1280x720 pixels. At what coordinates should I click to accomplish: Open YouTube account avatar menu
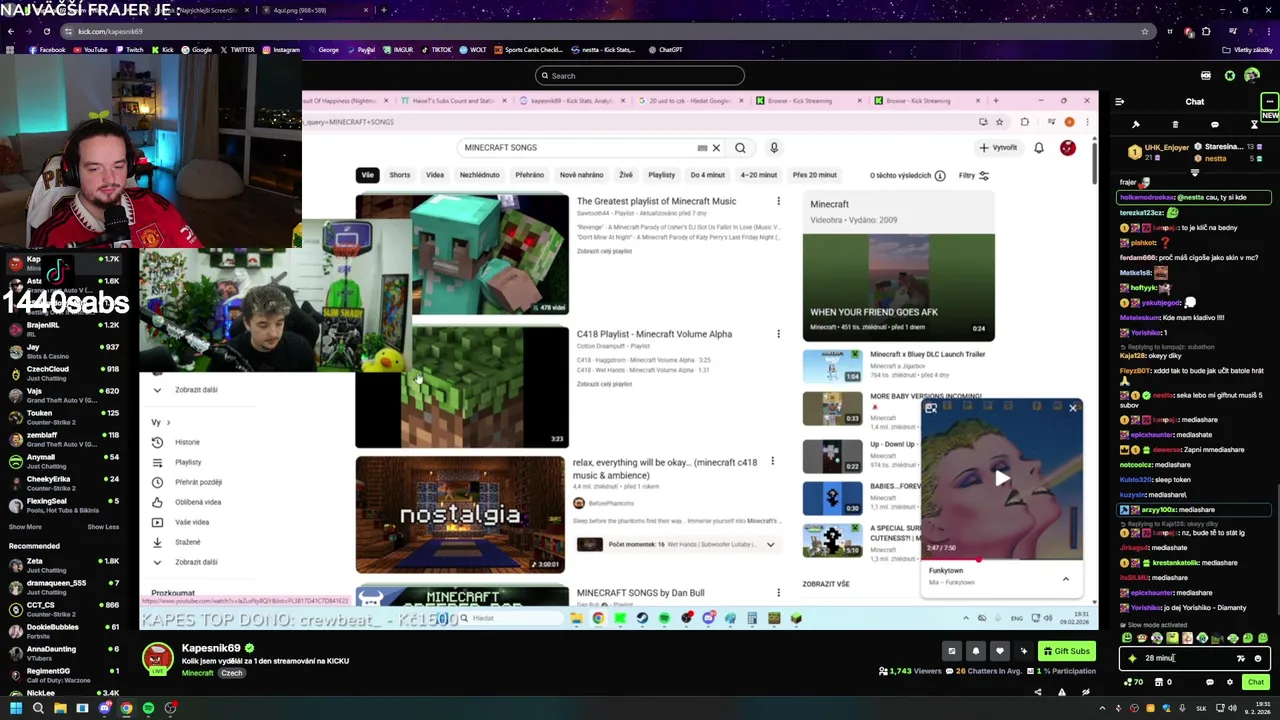1068,148
